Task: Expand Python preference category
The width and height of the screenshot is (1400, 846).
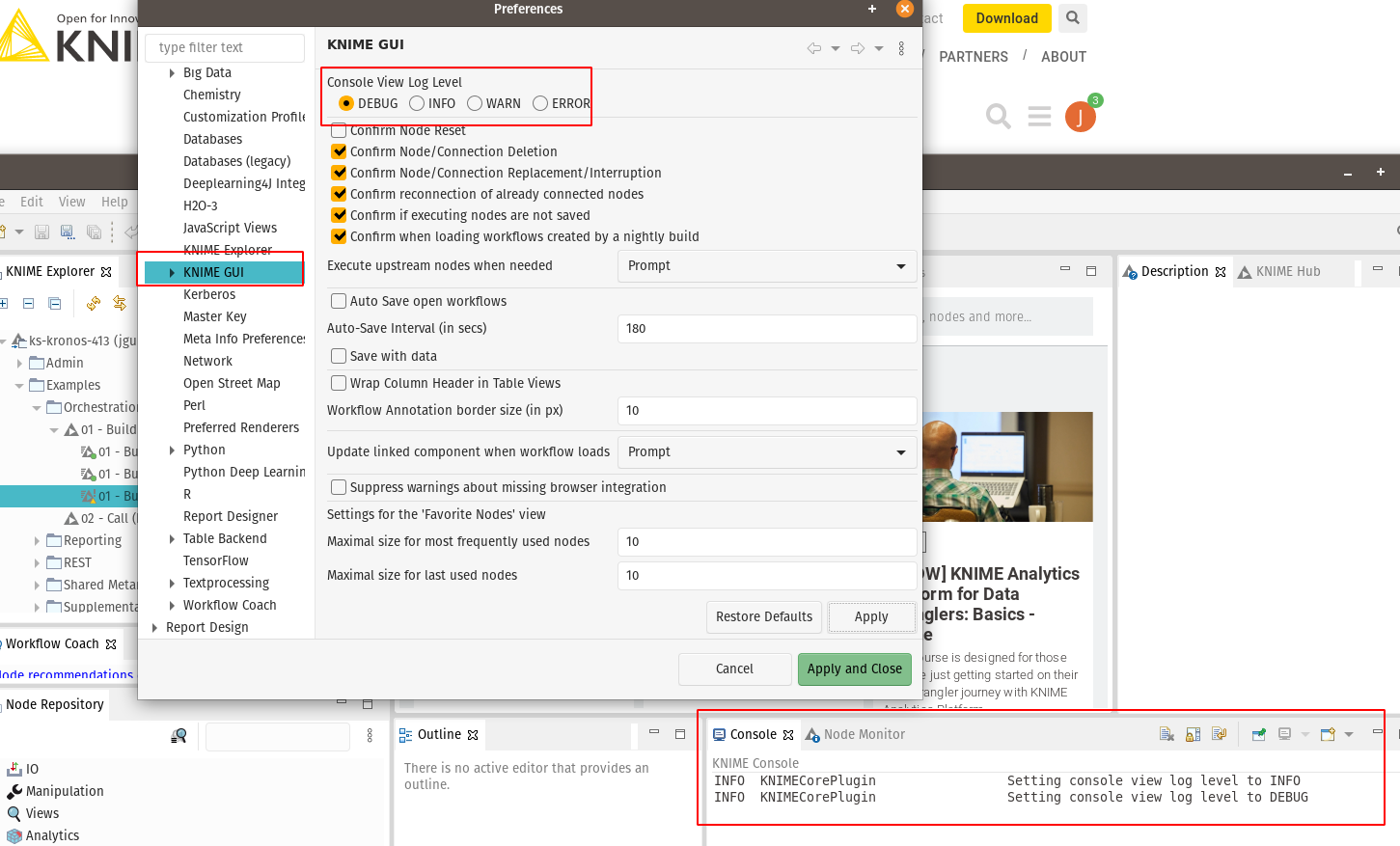Action: (172, 450)
